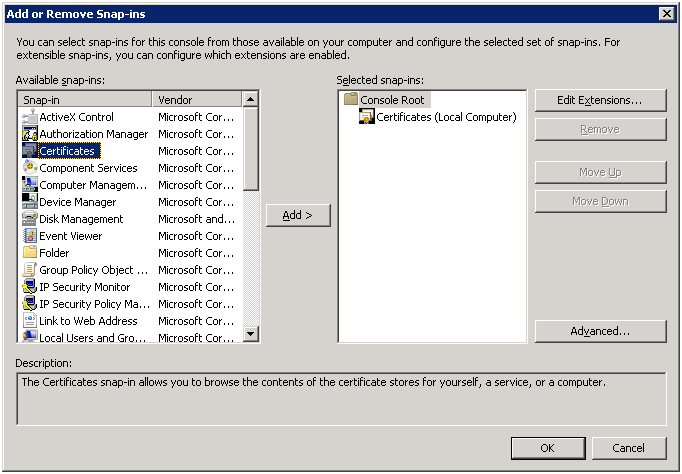
Task: Click the scroll down arrow of snap-in list
Action: [x=251, y=334]
